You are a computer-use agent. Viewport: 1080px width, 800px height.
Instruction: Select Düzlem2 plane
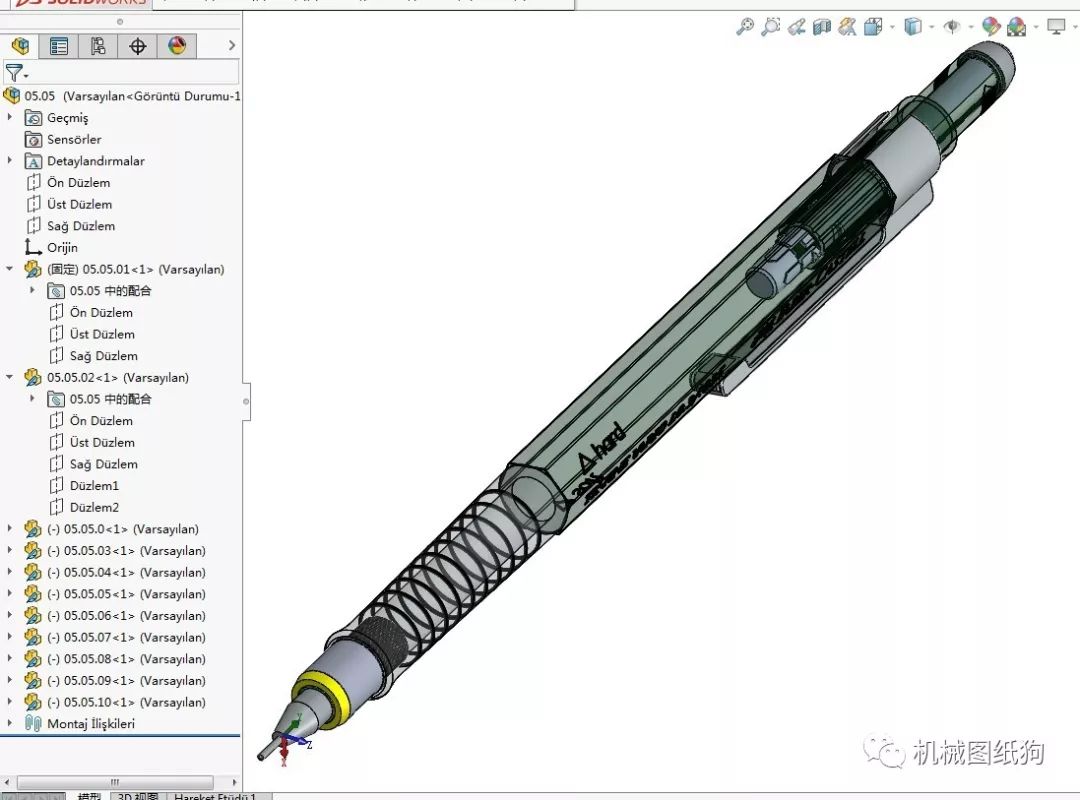[x=94, y=507]
